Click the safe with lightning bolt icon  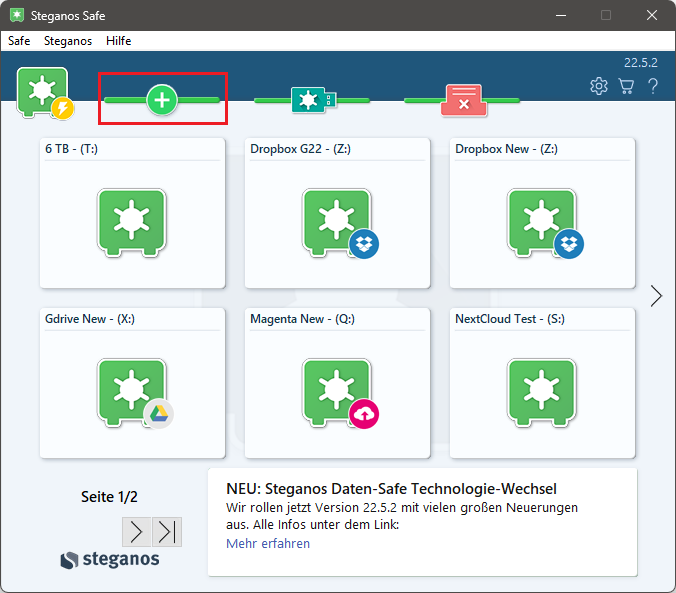44,94
